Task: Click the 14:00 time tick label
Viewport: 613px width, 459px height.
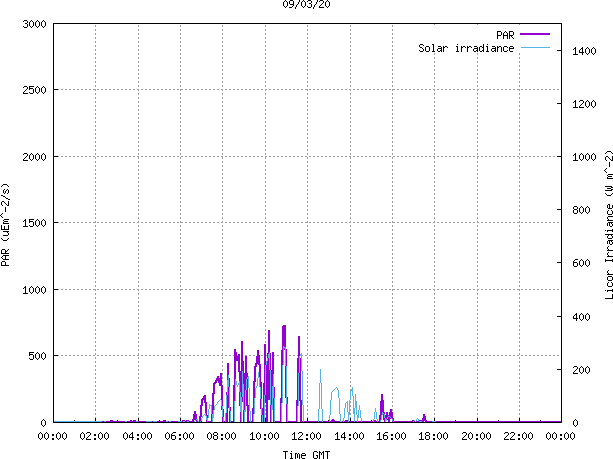Action: click(349, 436)
